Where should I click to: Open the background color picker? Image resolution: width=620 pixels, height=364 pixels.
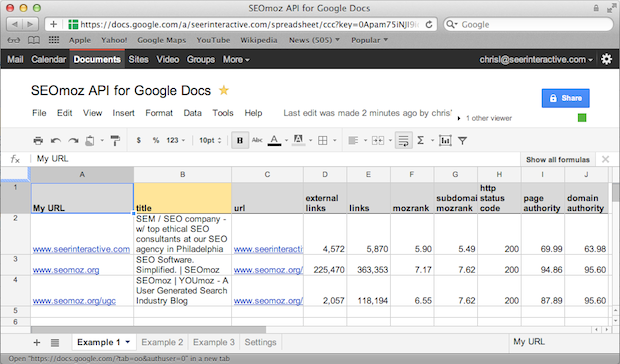coord(298,140)
